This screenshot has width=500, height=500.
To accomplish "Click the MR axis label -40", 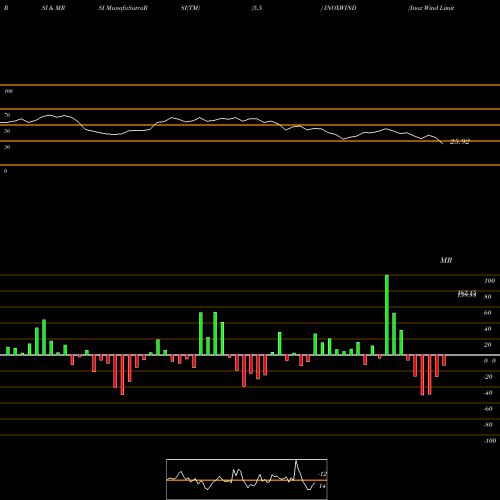I will click(x=488, y=393).
